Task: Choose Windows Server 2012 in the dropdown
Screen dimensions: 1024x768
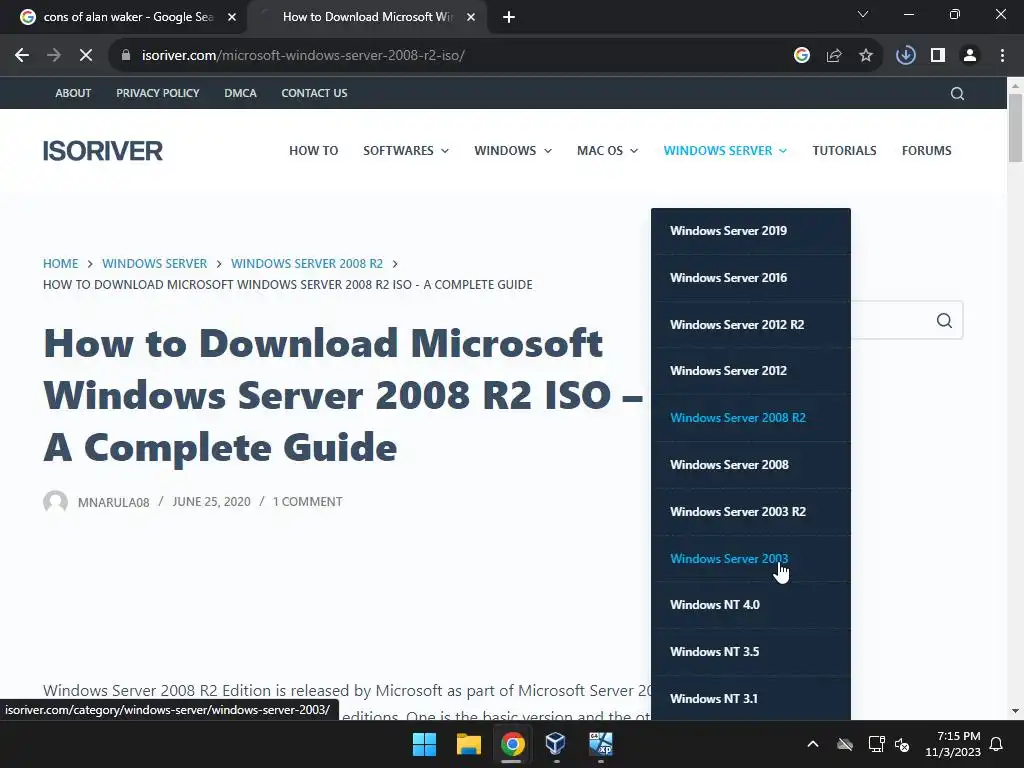Action: (751, 371)
